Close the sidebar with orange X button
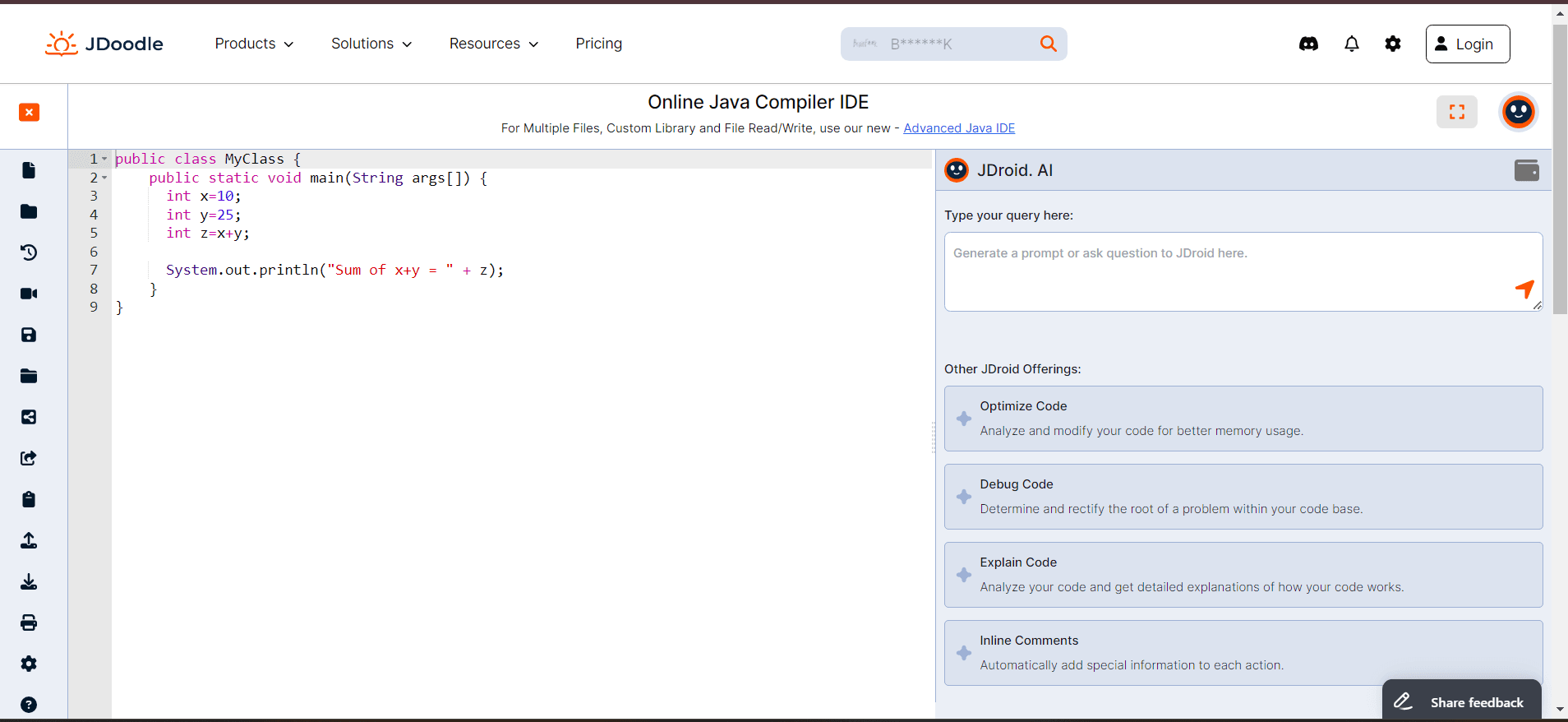The image size is (1568, 722). coord(29,112)
